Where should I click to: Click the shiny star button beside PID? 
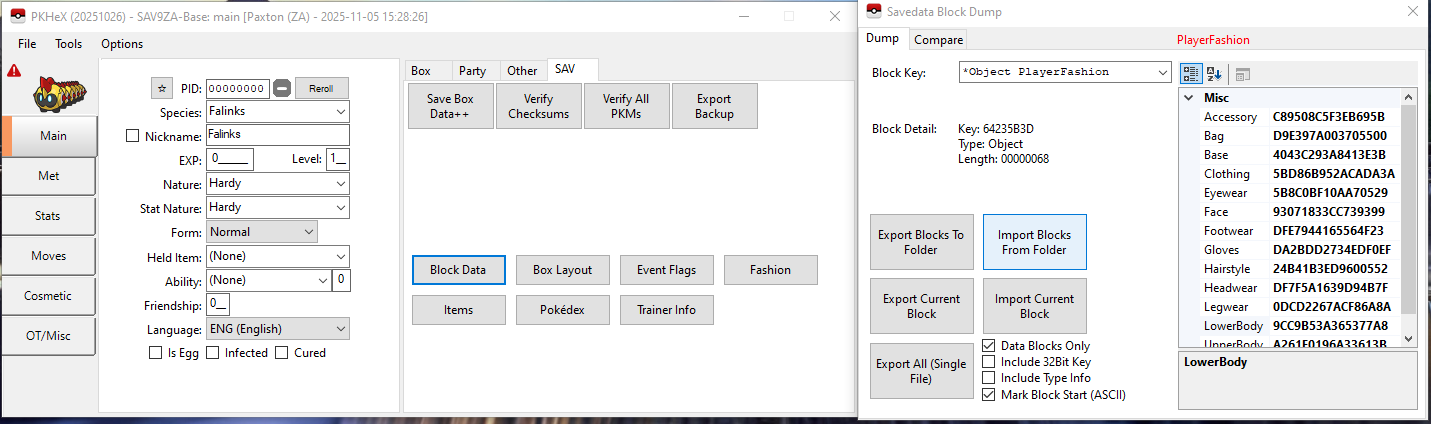(x=163, y=88)
